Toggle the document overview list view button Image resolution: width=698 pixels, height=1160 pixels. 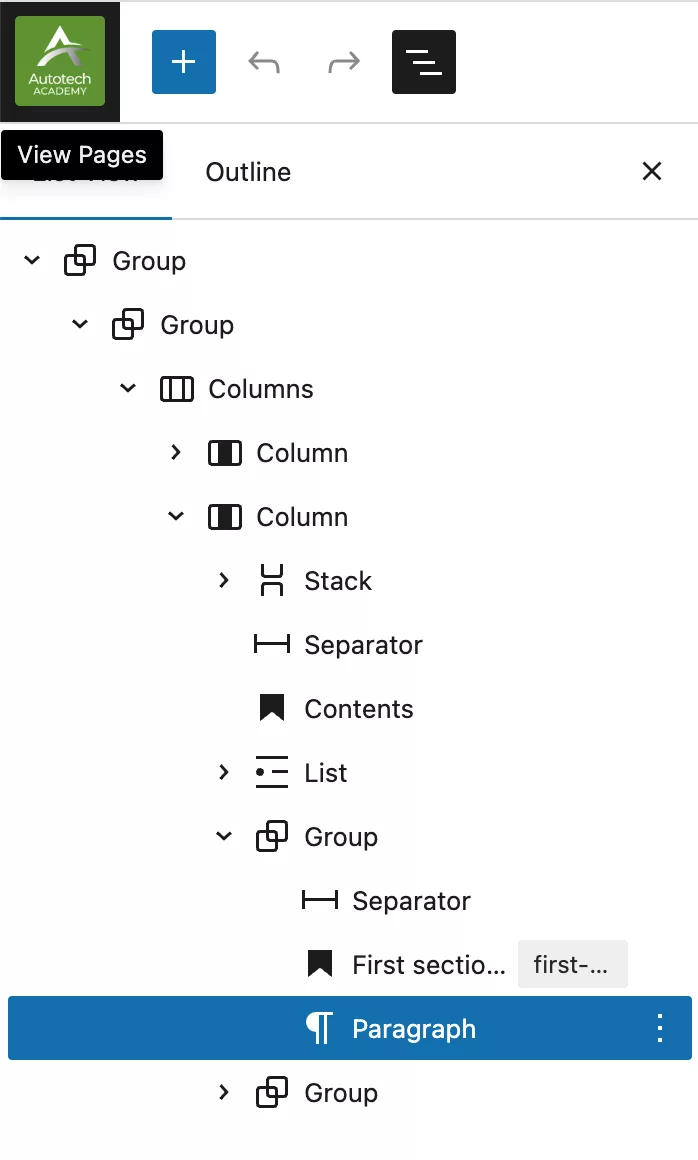[x=424, y=62]
